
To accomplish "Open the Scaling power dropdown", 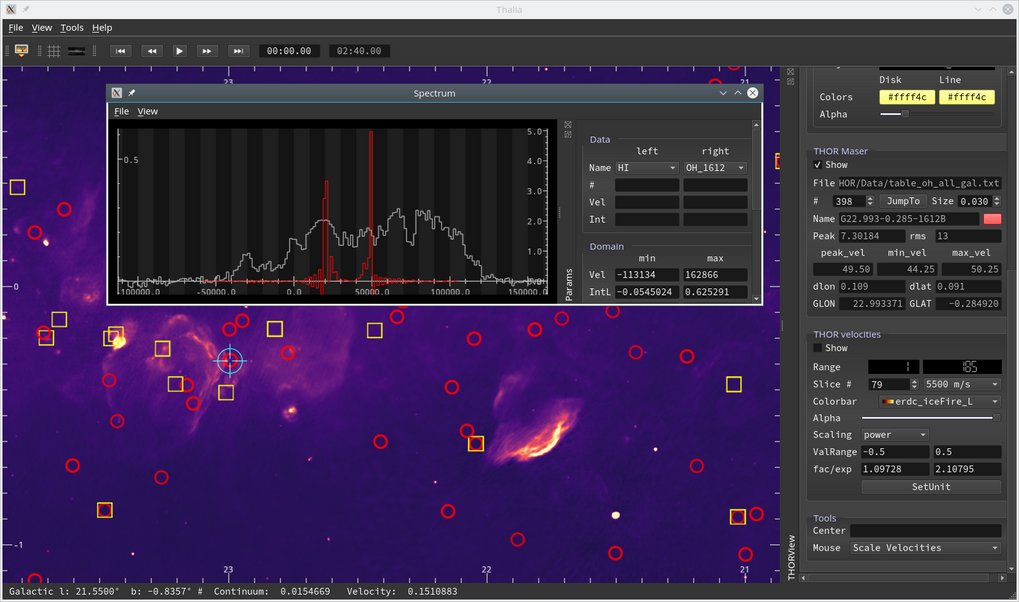I will [895, 435].
